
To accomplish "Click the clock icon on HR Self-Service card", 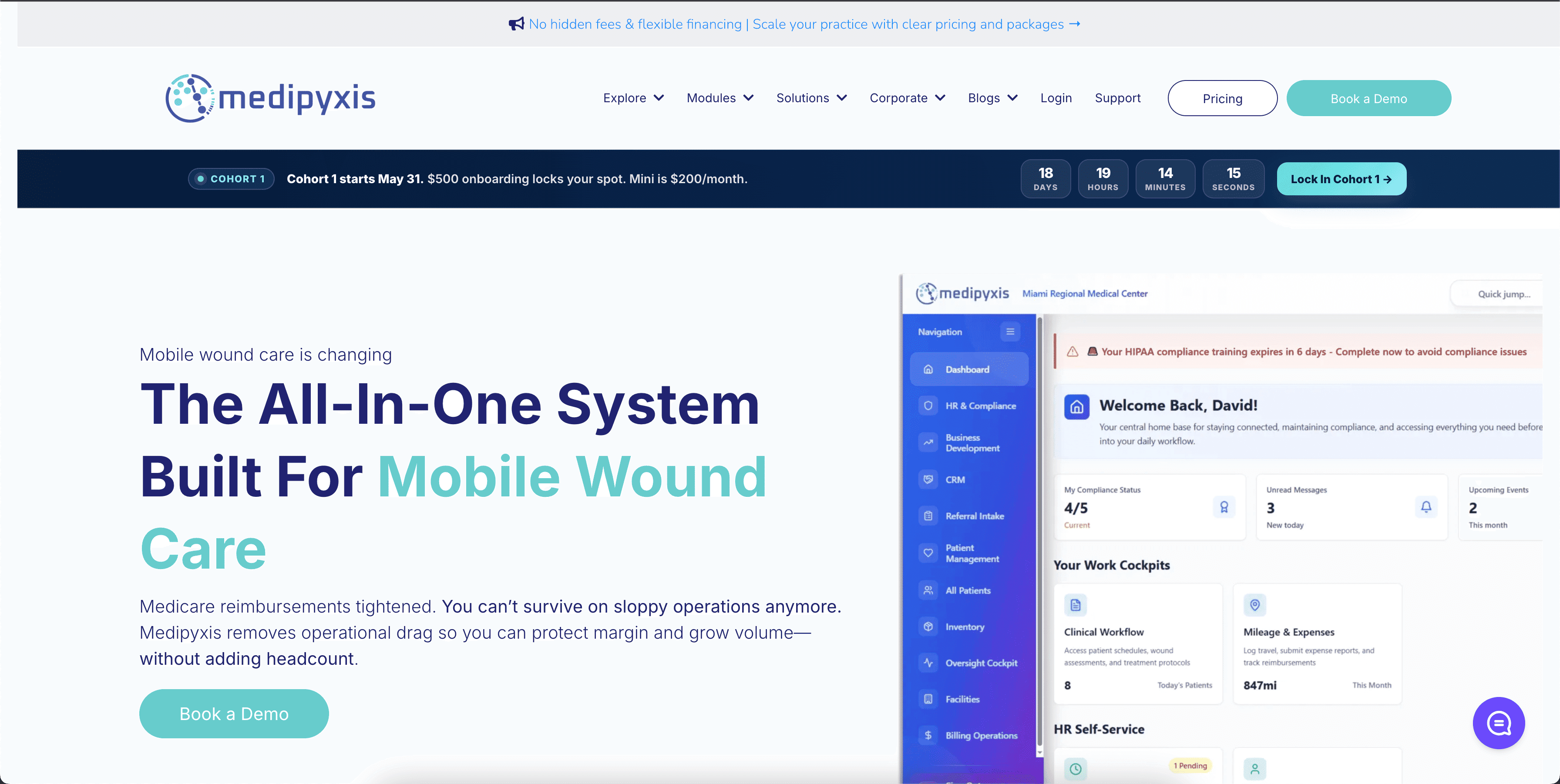I will pos(1076,769).
